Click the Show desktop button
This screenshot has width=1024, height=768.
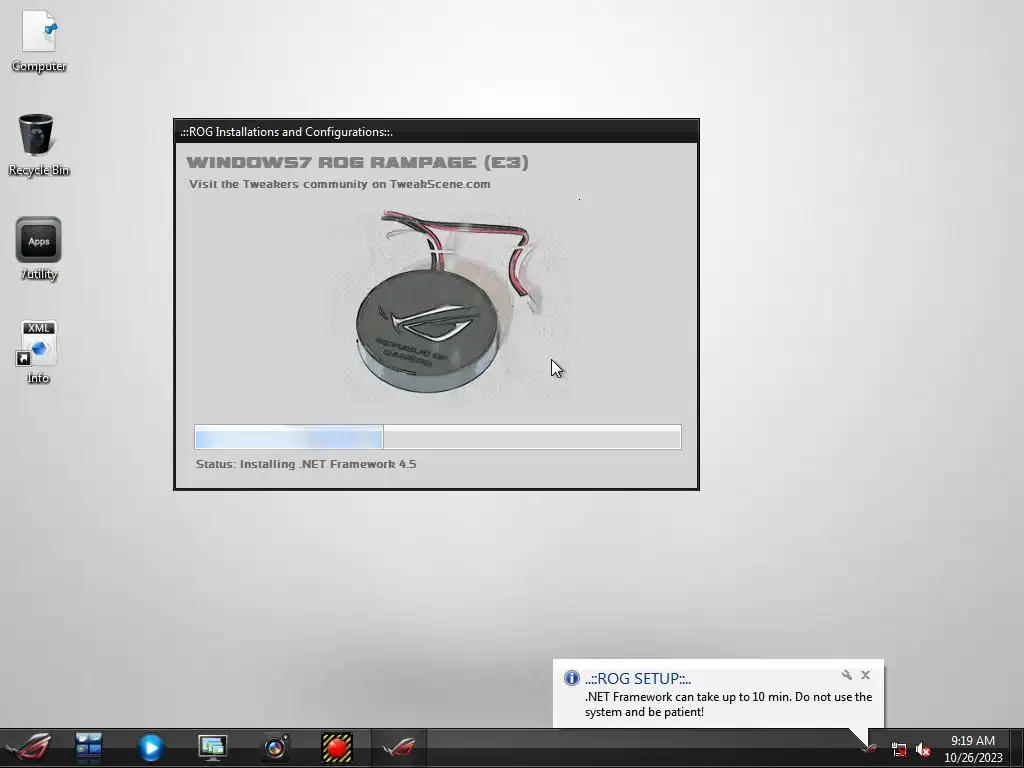tap(1017, 749)
